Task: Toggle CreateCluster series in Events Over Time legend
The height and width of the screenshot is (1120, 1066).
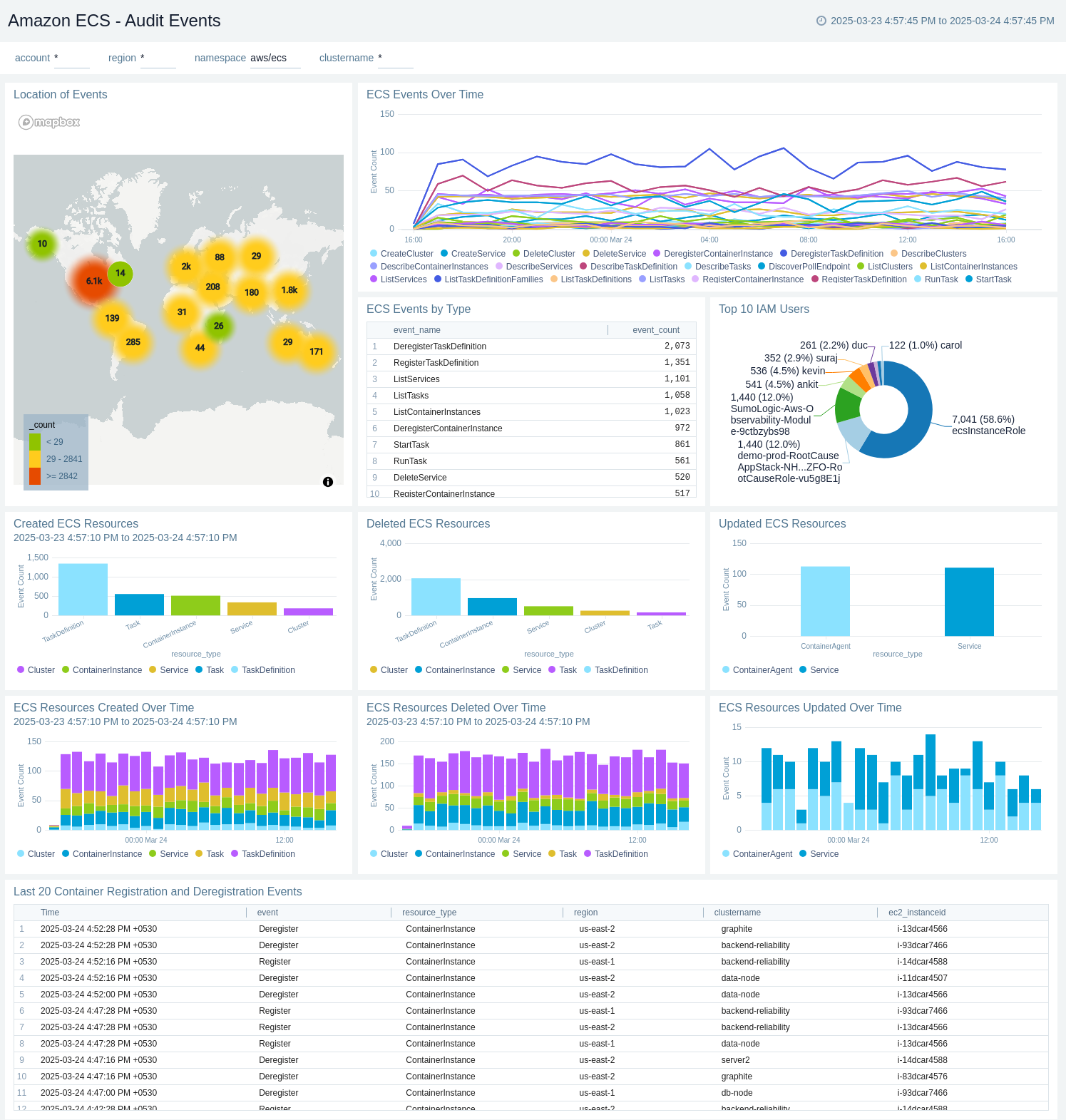Action: pyautogui.click(x=401, y=254)
